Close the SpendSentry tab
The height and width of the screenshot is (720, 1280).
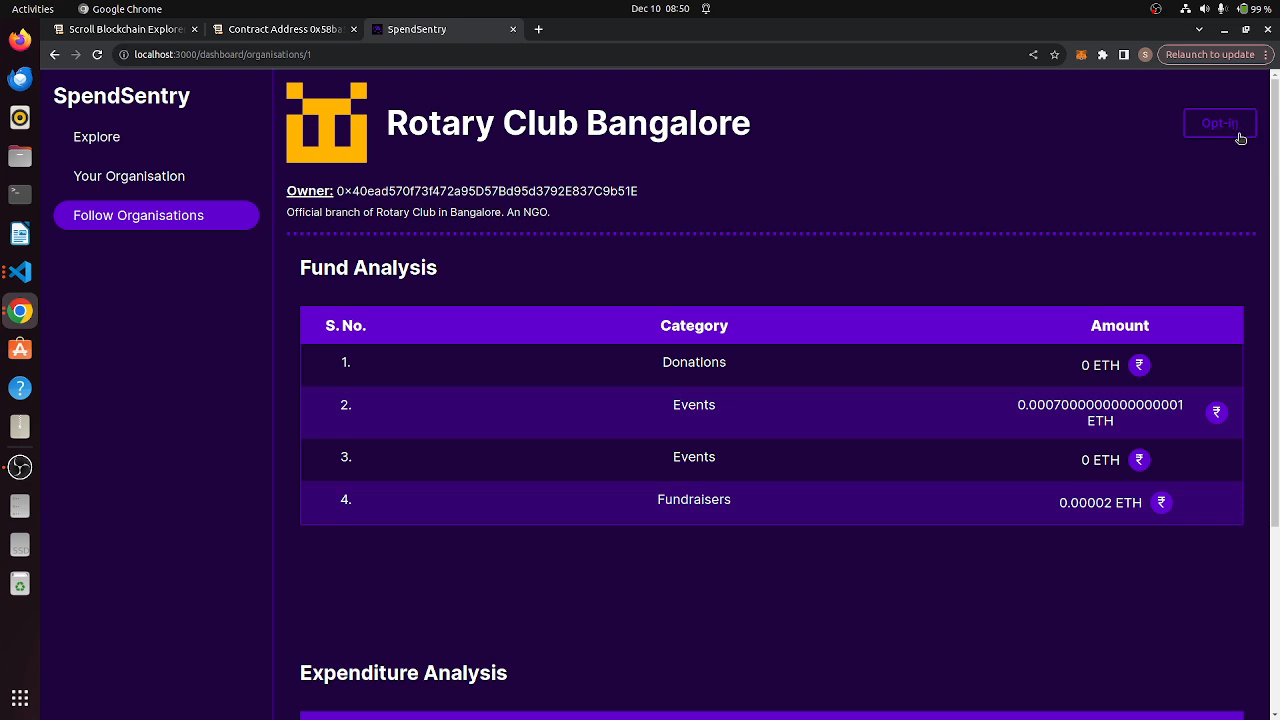pyautogui.click(x=514, y=29)
